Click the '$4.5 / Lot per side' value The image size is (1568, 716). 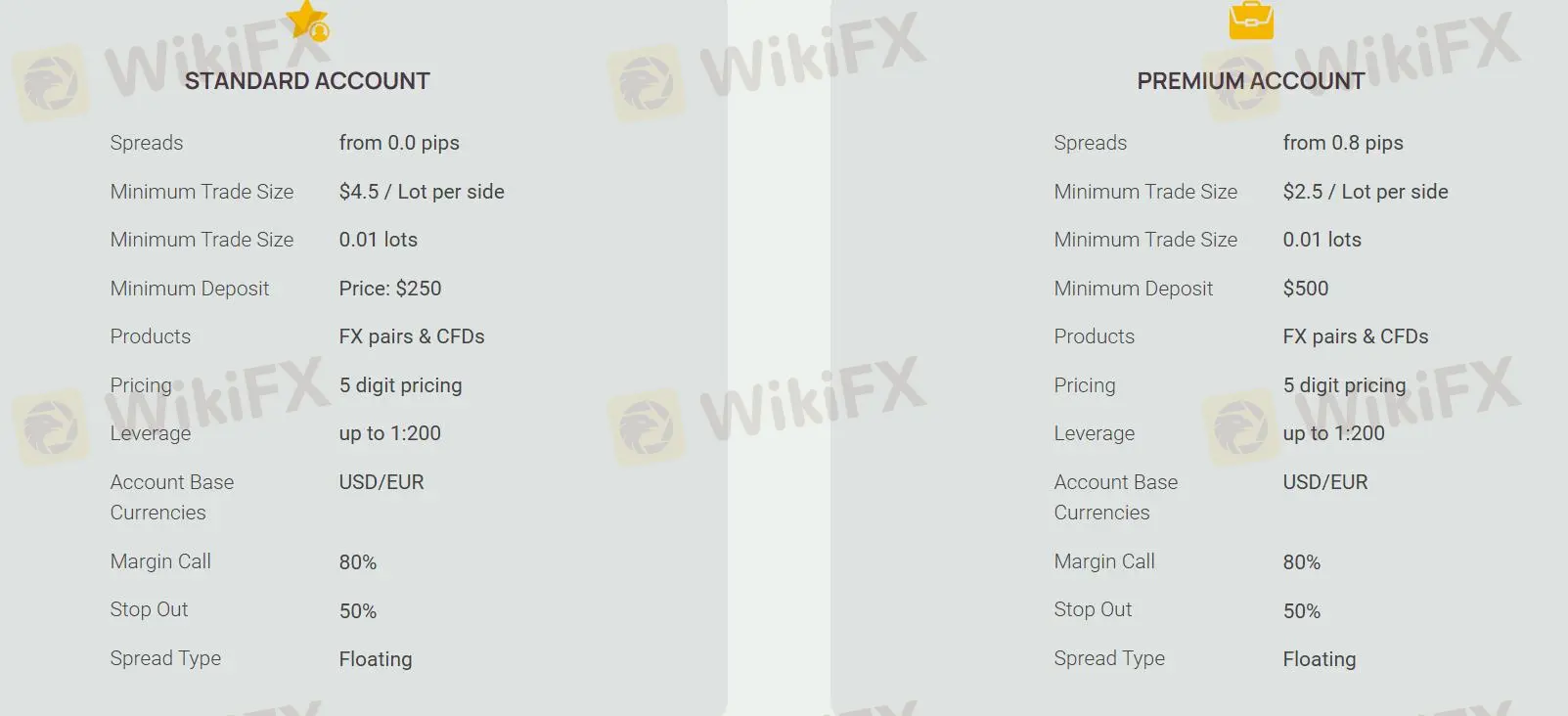(422, 192)
